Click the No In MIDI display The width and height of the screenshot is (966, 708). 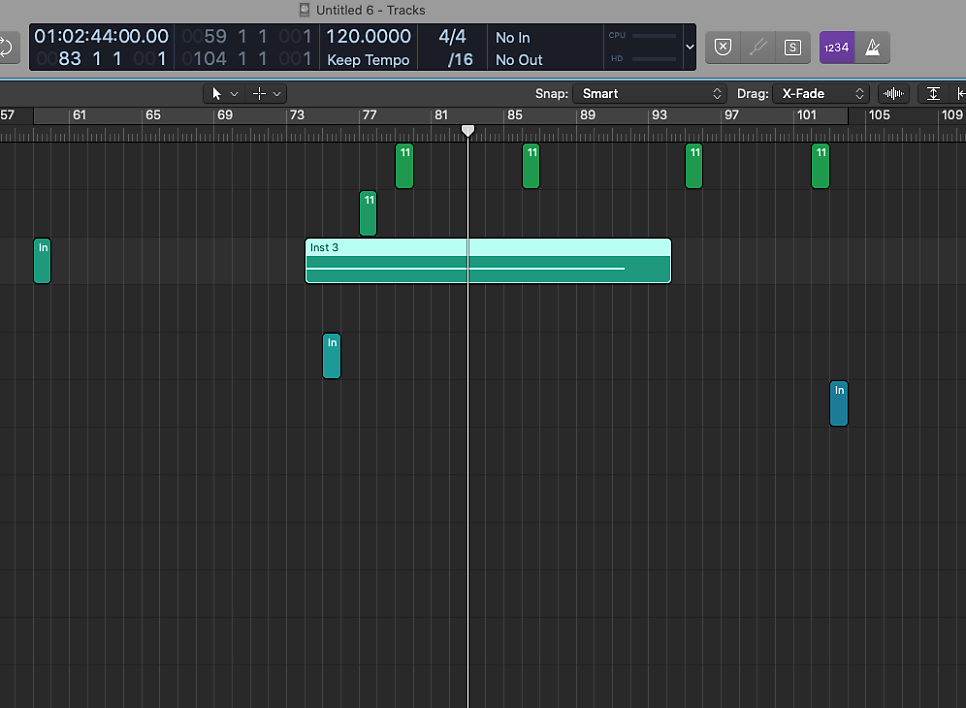click(513, 38)
